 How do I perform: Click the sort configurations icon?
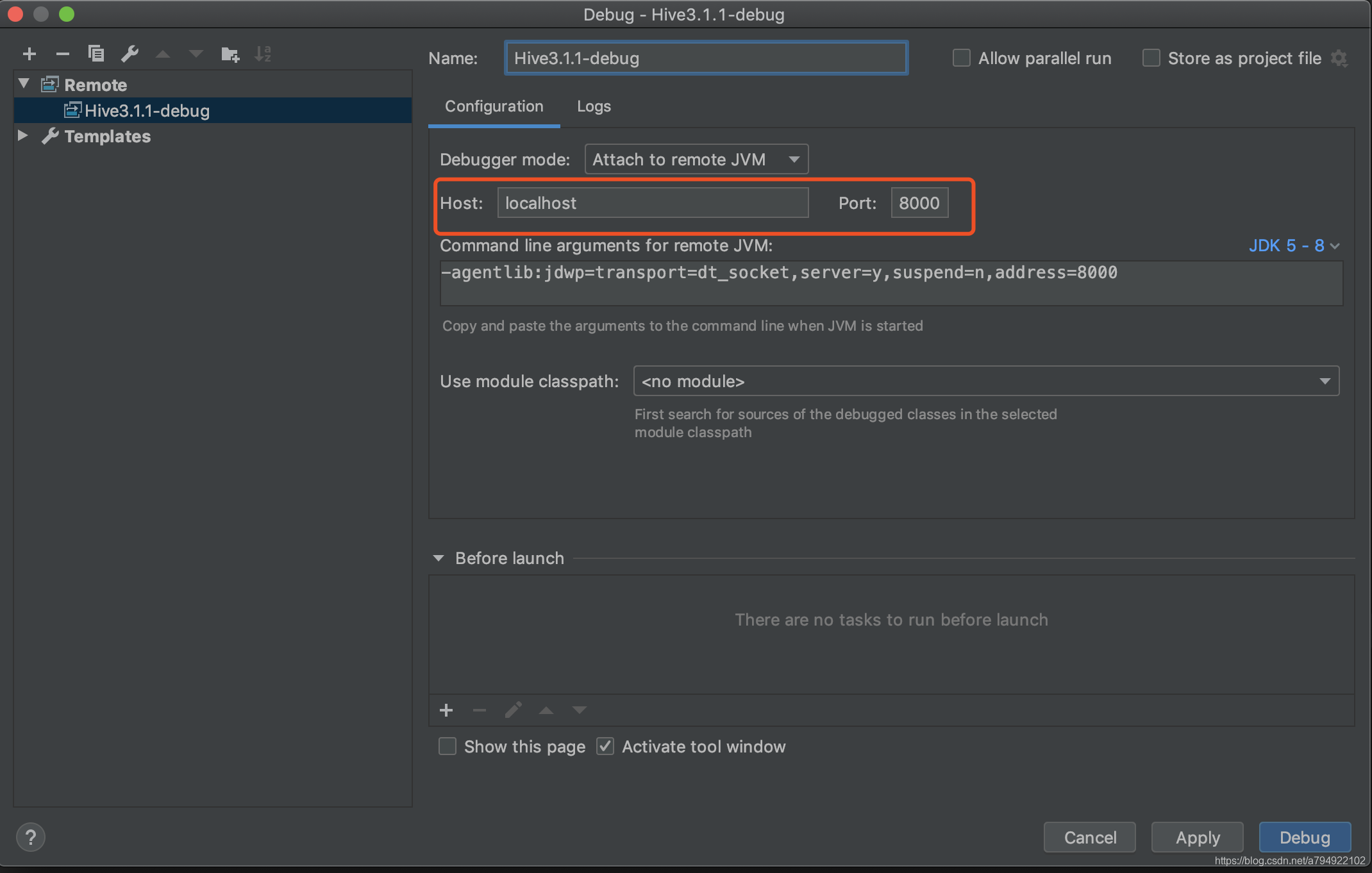pos(264,53)
